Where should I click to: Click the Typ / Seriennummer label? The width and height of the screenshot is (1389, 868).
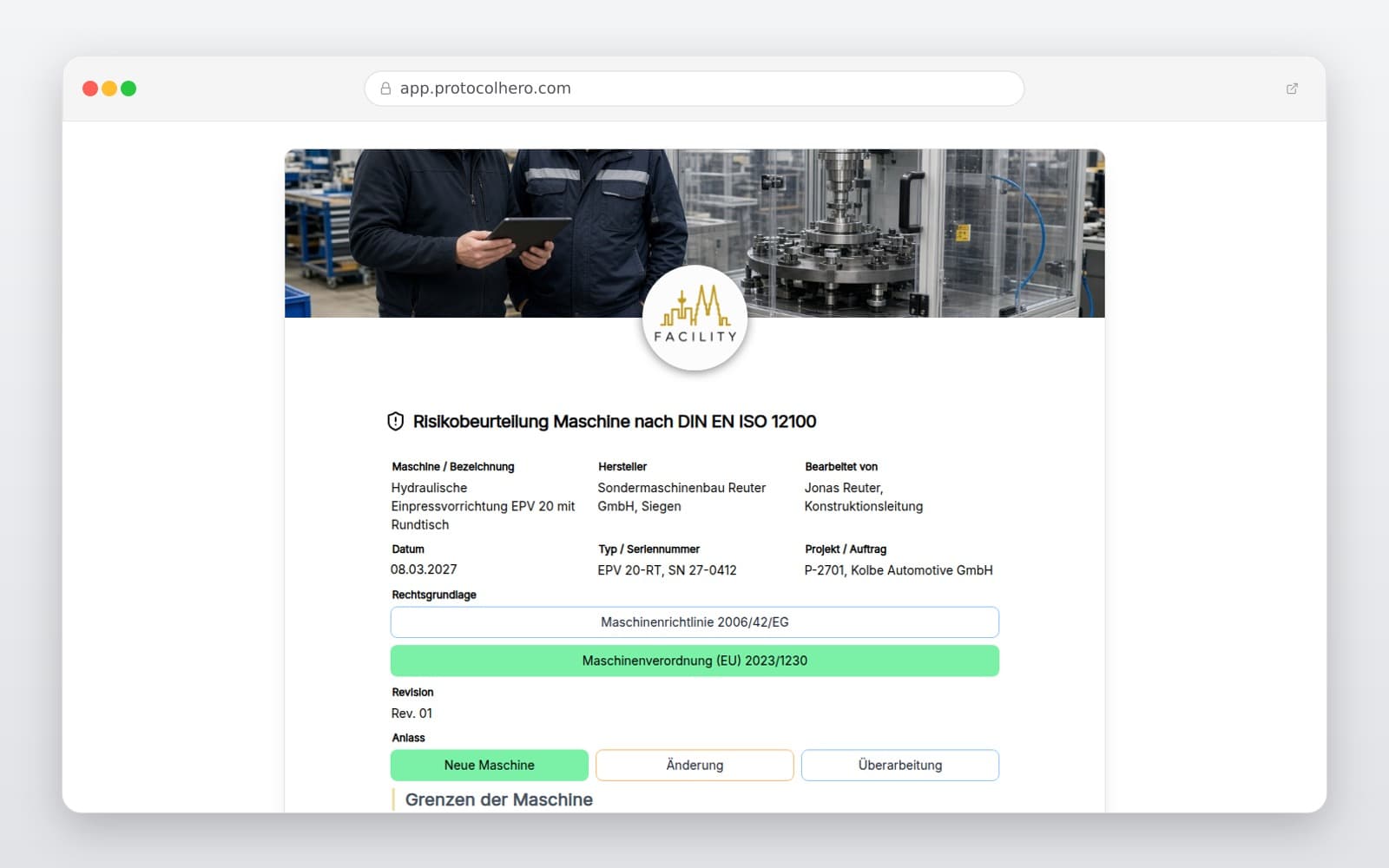[x=648, y=549]
